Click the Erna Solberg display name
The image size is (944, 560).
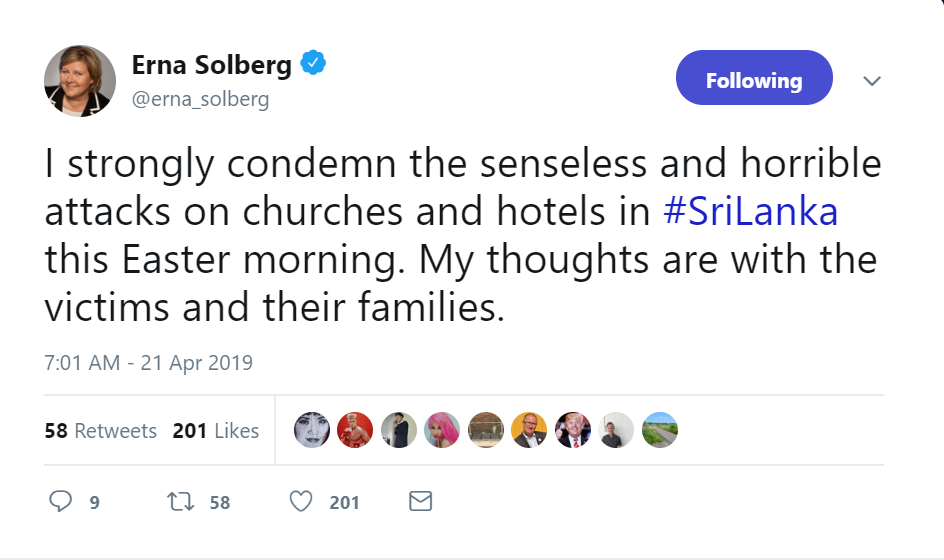212,66
